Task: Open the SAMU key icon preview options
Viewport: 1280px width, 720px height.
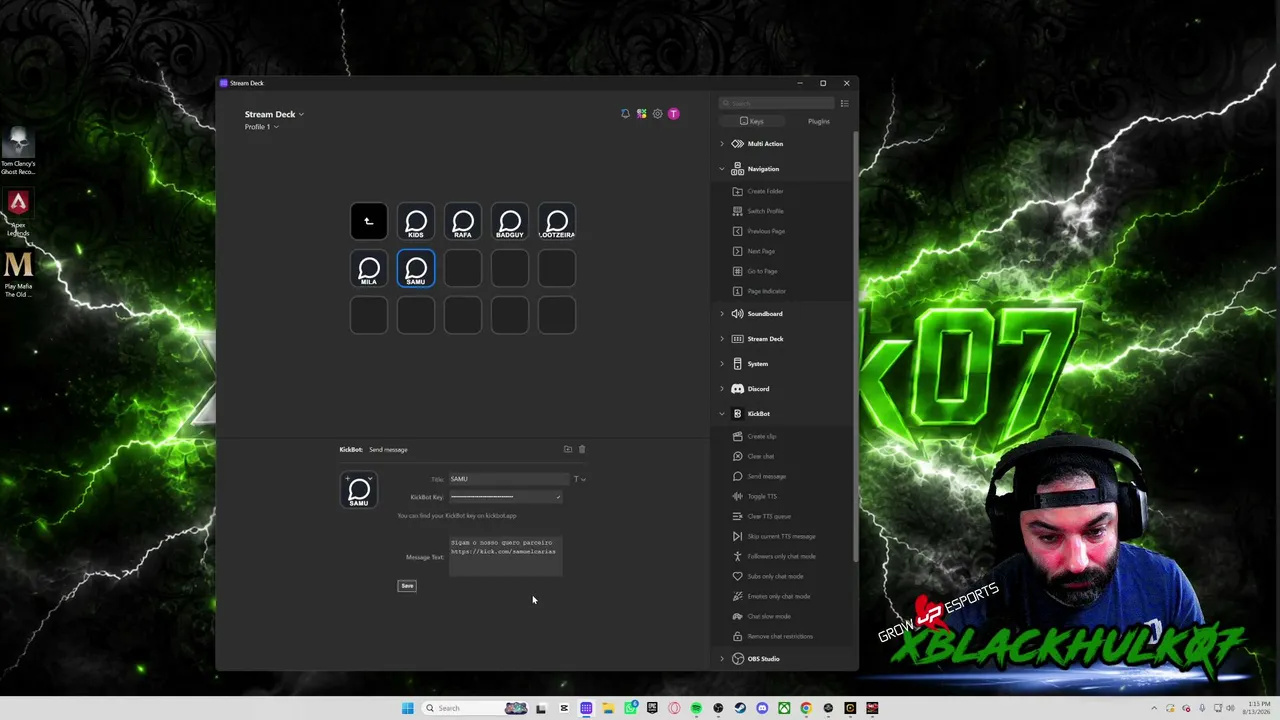Action: (x=359, y=491)
